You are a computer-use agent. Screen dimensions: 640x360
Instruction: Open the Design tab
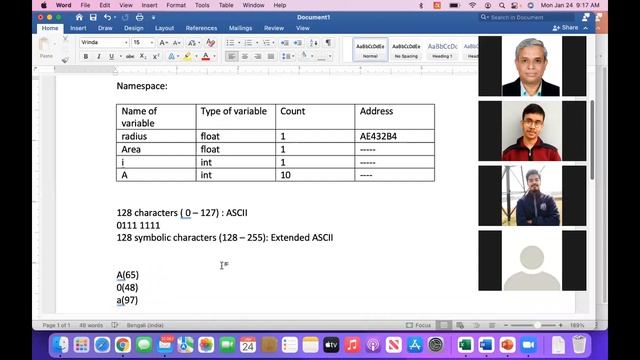133,28
